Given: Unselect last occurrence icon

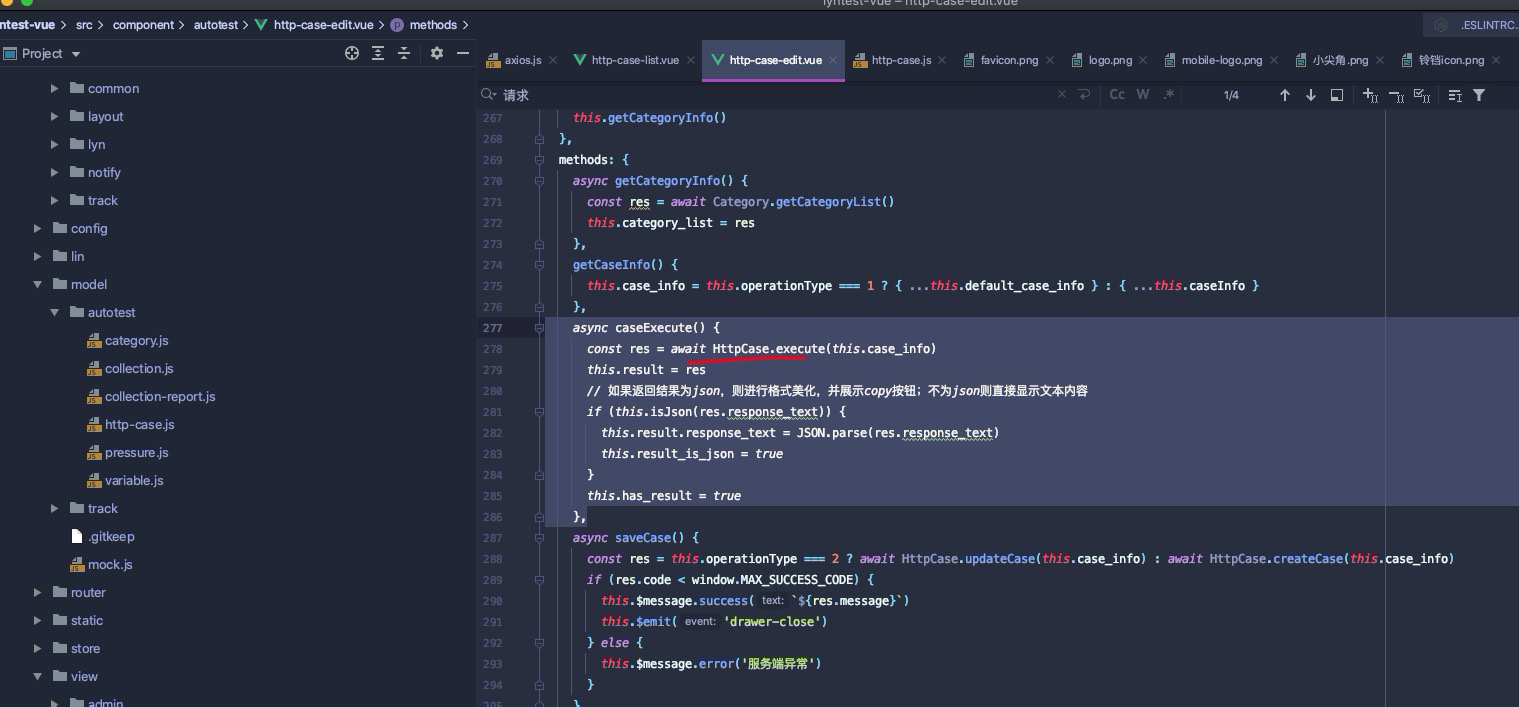Looking at the screenshot, I should point(1396,95).
